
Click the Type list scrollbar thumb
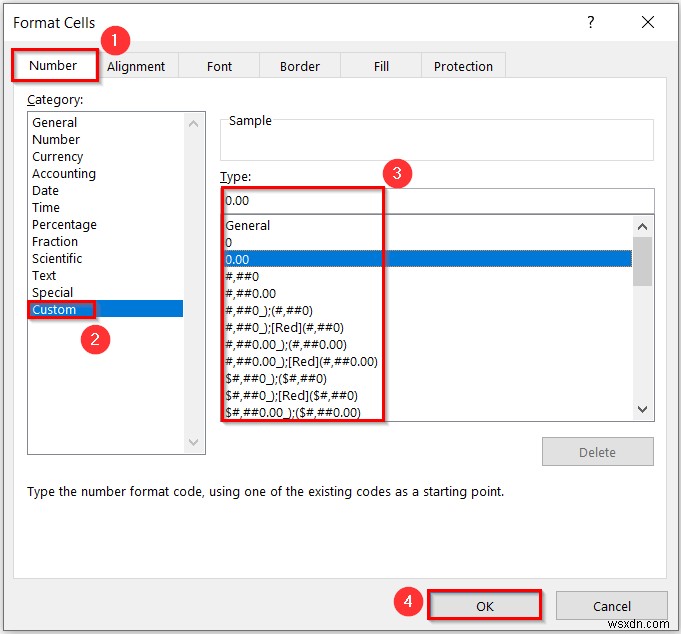(x=642, y=261)
